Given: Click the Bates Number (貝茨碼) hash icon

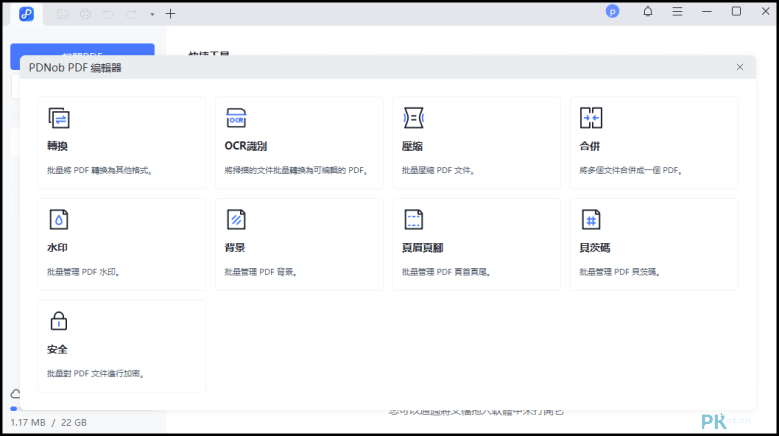Looking at the screenshot, I should (591, 219).
